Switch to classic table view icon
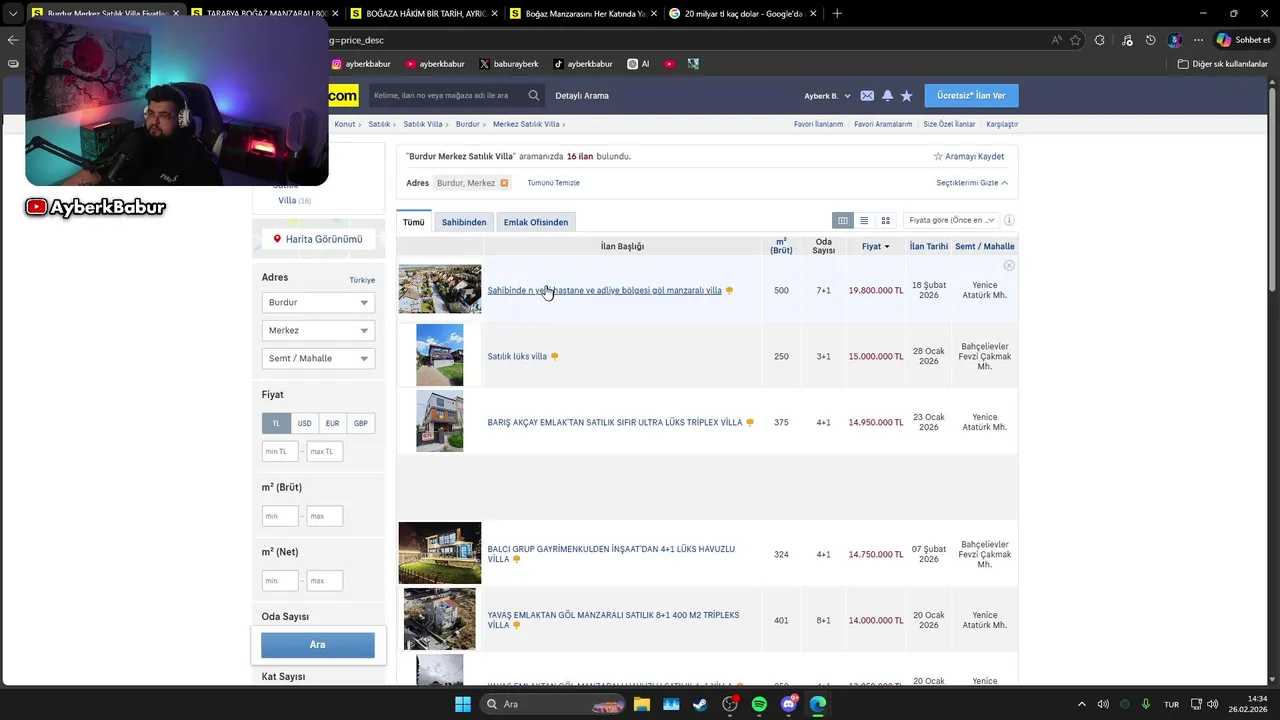The height and width of the screenshot is (720, 1280). [843, 220]
